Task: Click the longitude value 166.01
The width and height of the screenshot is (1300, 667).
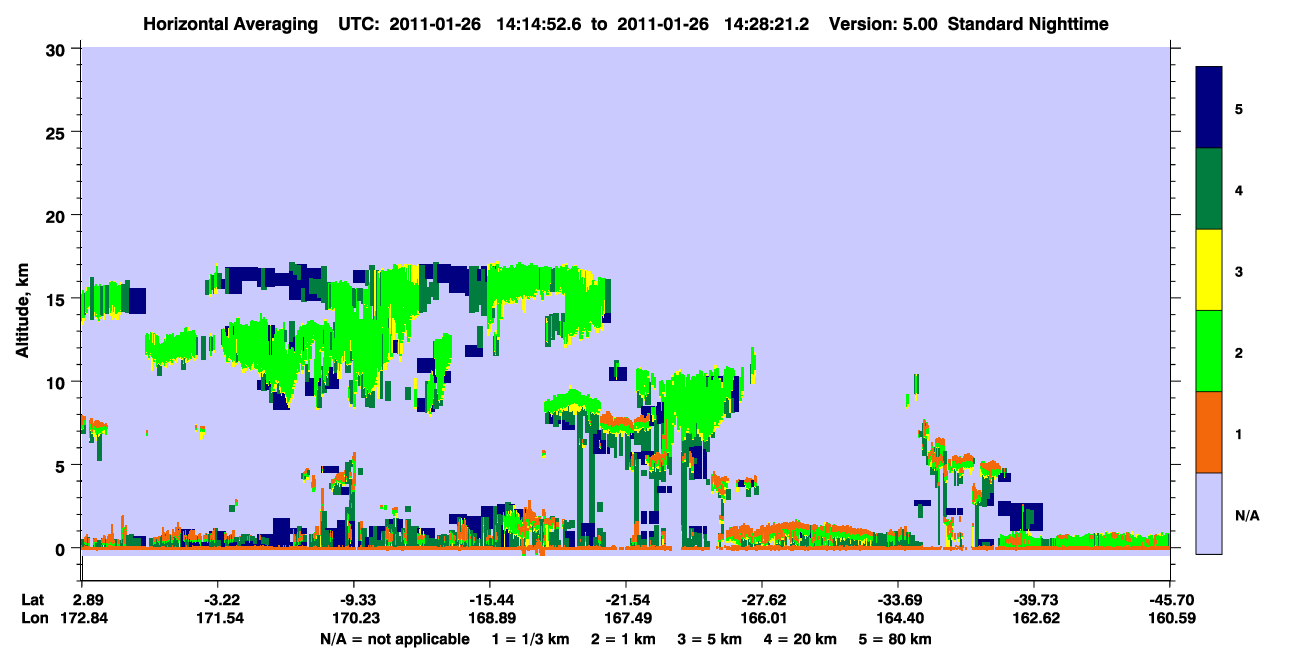Action: [762, 619]
